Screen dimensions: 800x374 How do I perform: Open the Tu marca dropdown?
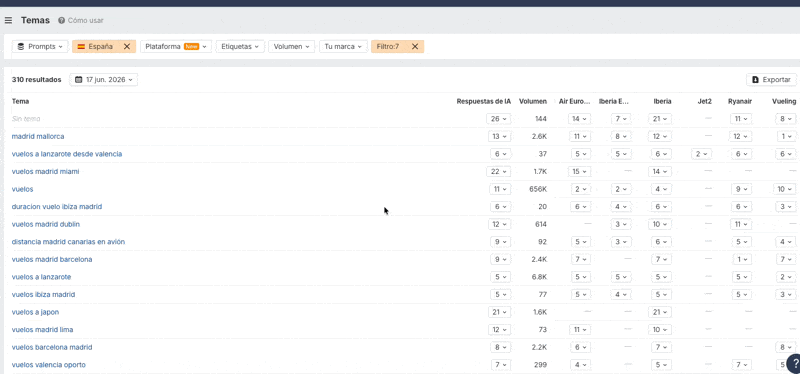coord(343,46)
